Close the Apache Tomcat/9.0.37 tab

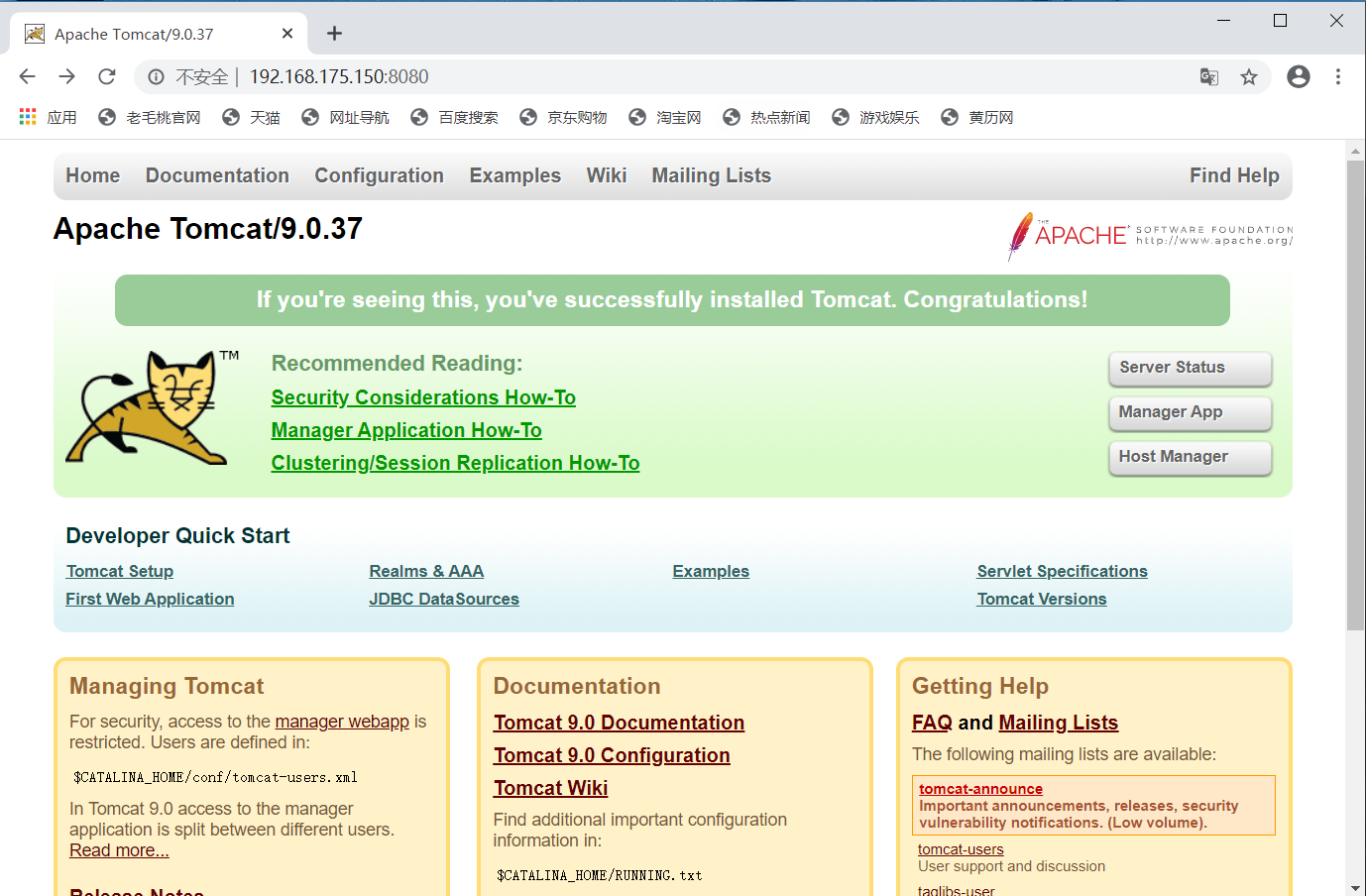point(287,34)
